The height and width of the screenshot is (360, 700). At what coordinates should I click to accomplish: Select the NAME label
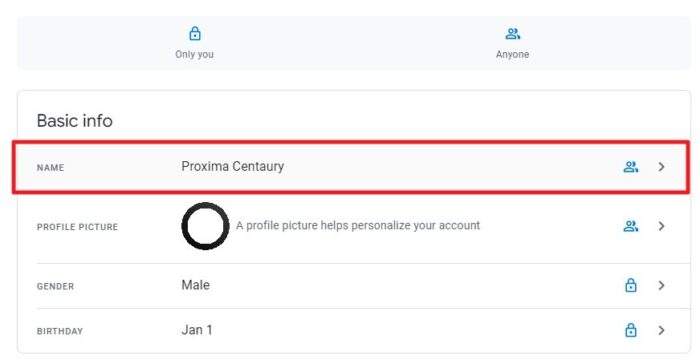tap(50, 168)
